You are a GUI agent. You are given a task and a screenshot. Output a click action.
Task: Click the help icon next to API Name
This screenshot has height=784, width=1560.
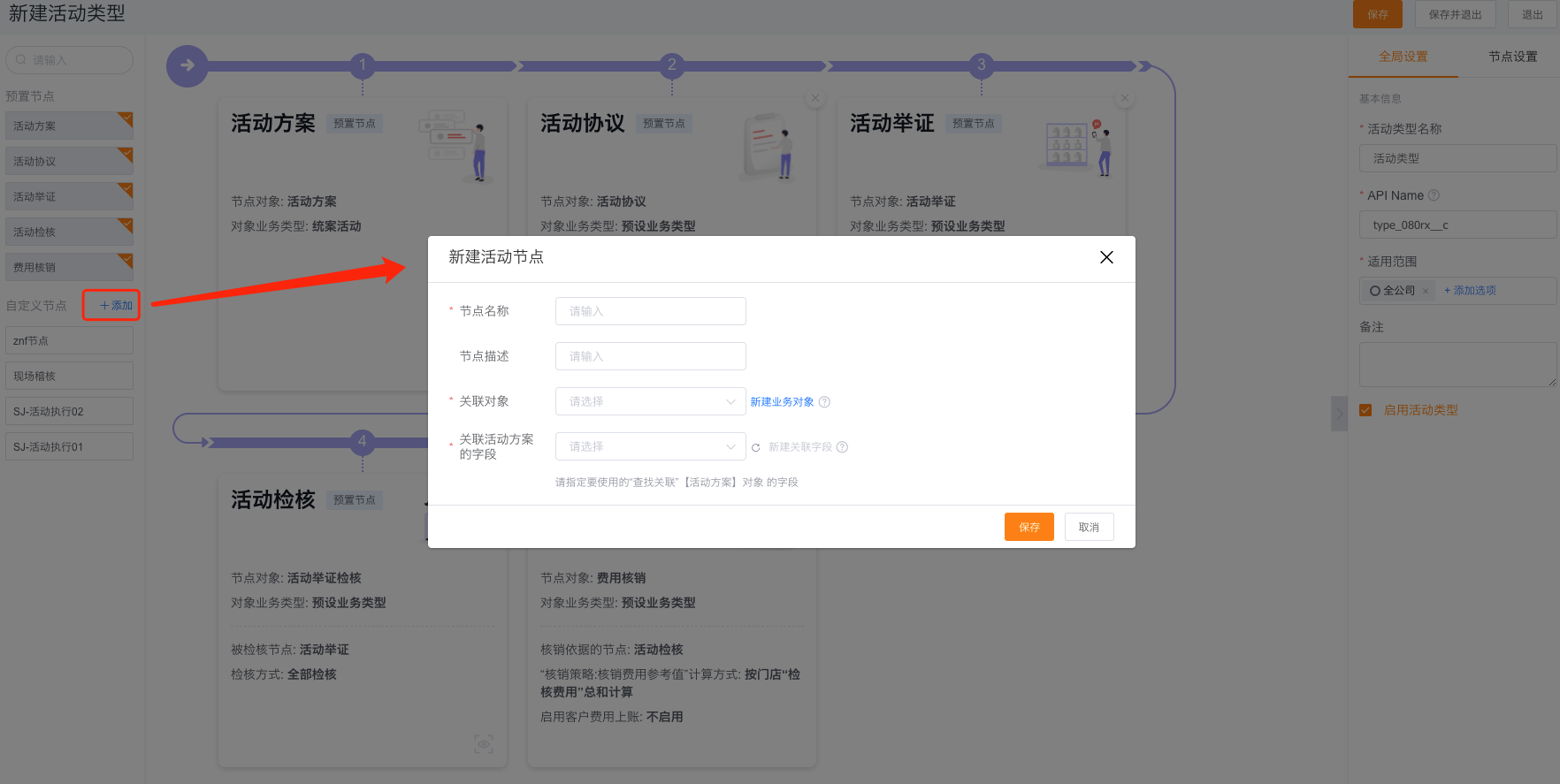pyautogui.click(x=1434, y=195)
